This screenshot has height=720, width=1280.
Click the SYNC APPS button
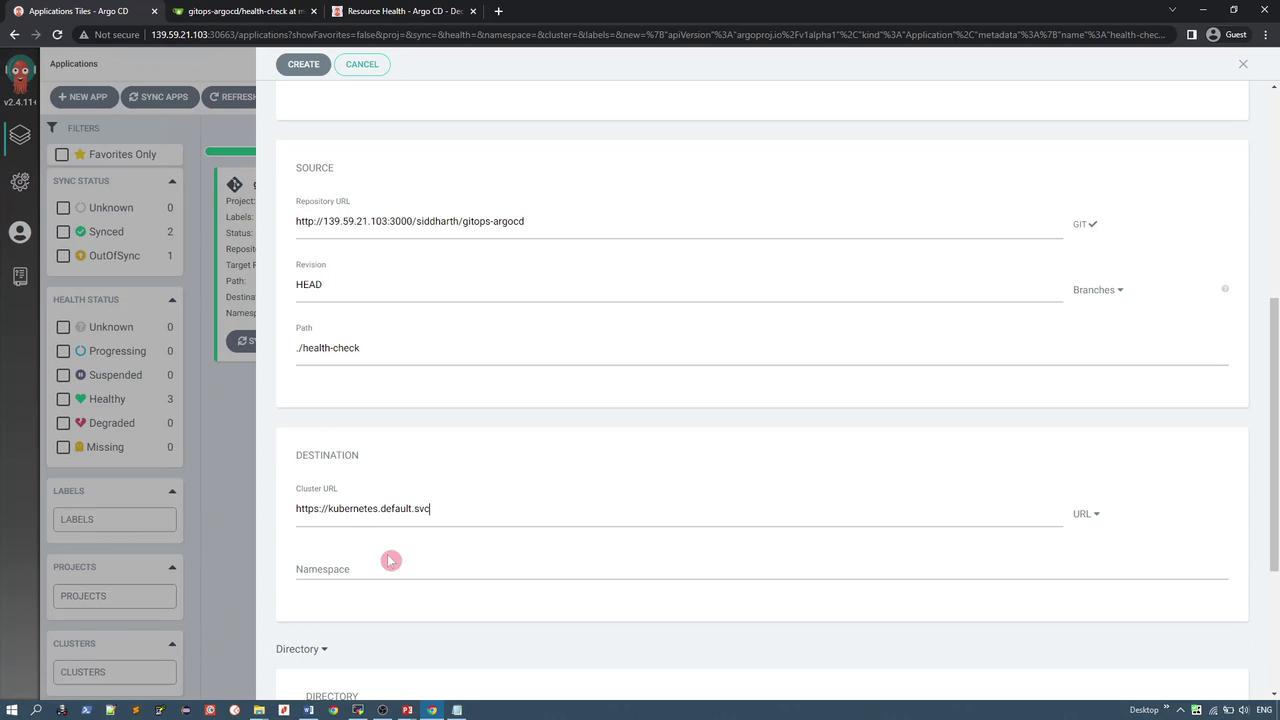coord(158,97)
